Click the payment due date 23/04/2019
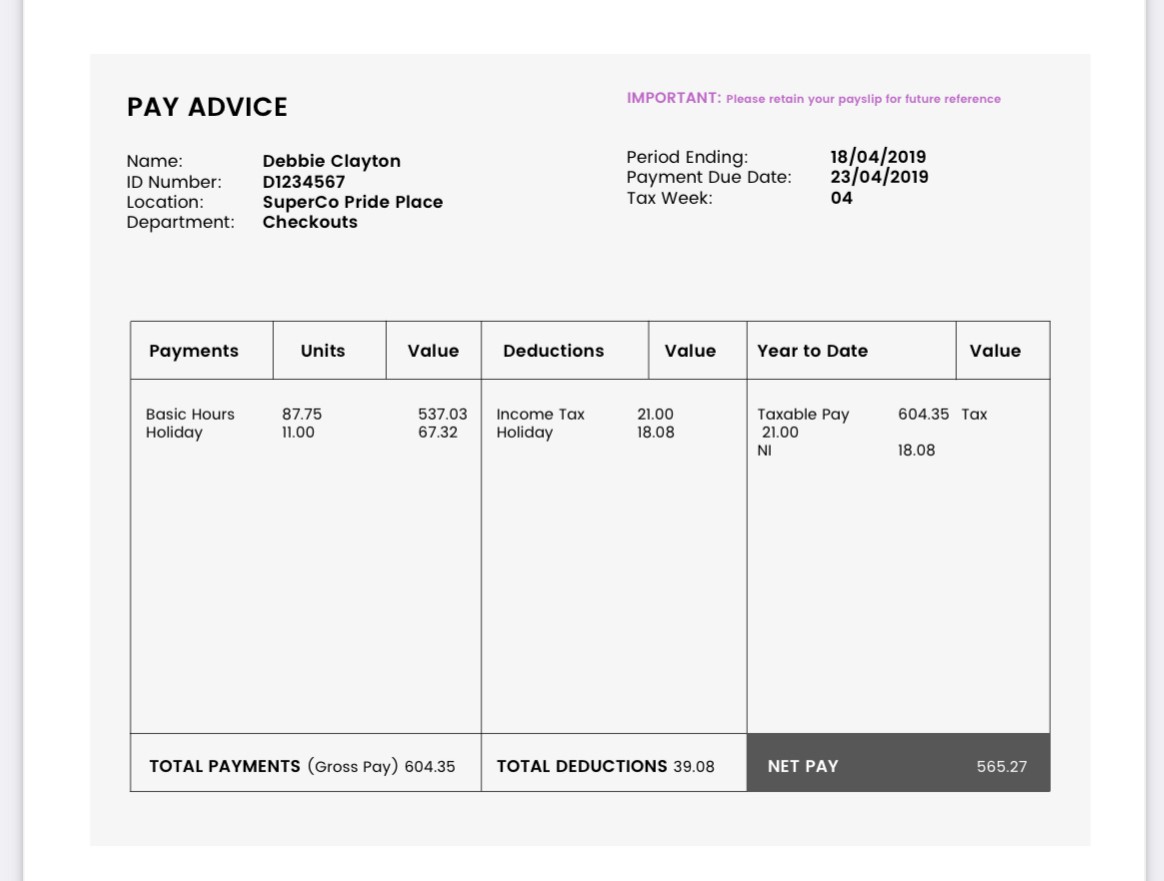1164x881 pixels. coord(879,177)
